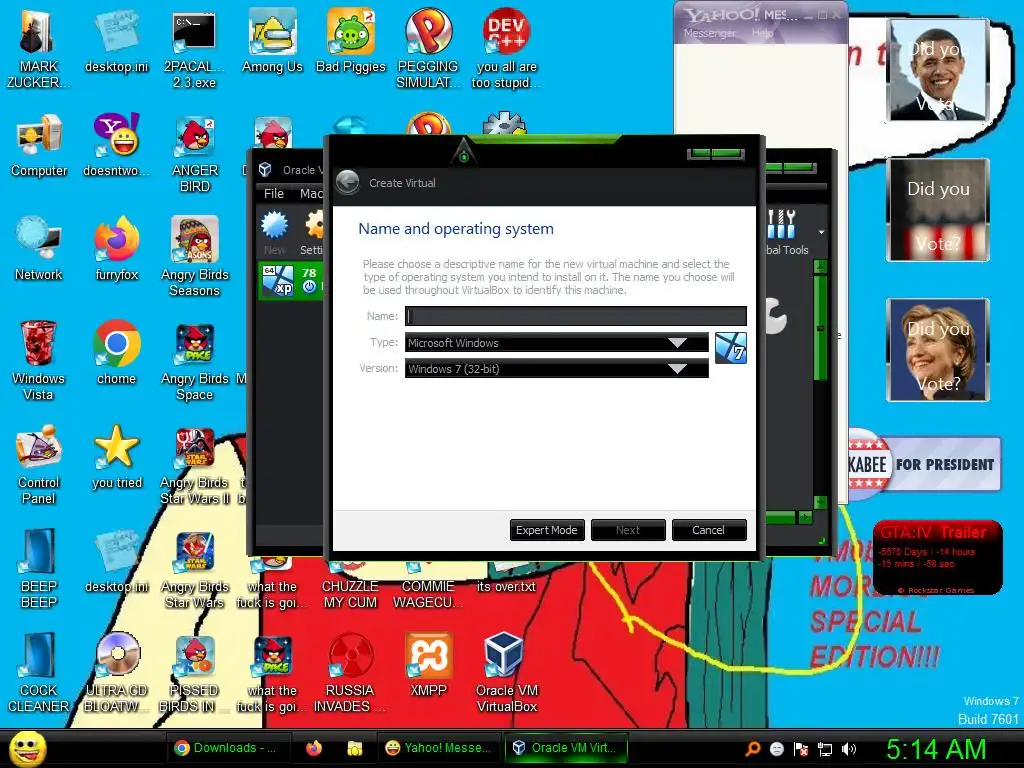Click the 5:14 AM taskbar clock
This screenshot has height=768, width=1024.
935,749
